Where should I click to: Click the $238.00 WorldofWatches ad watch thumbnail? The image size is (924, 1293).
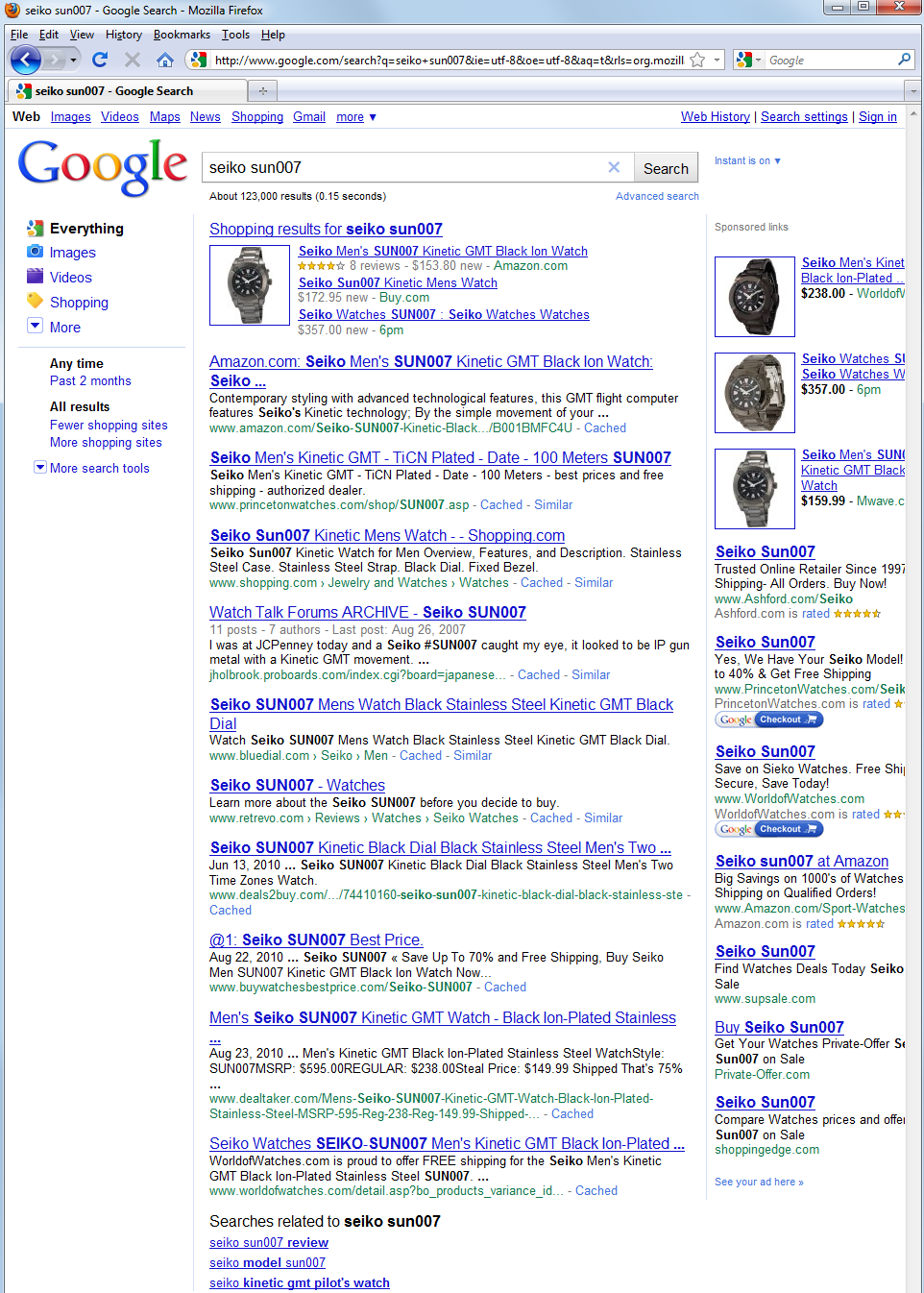[x=755, y=297]
